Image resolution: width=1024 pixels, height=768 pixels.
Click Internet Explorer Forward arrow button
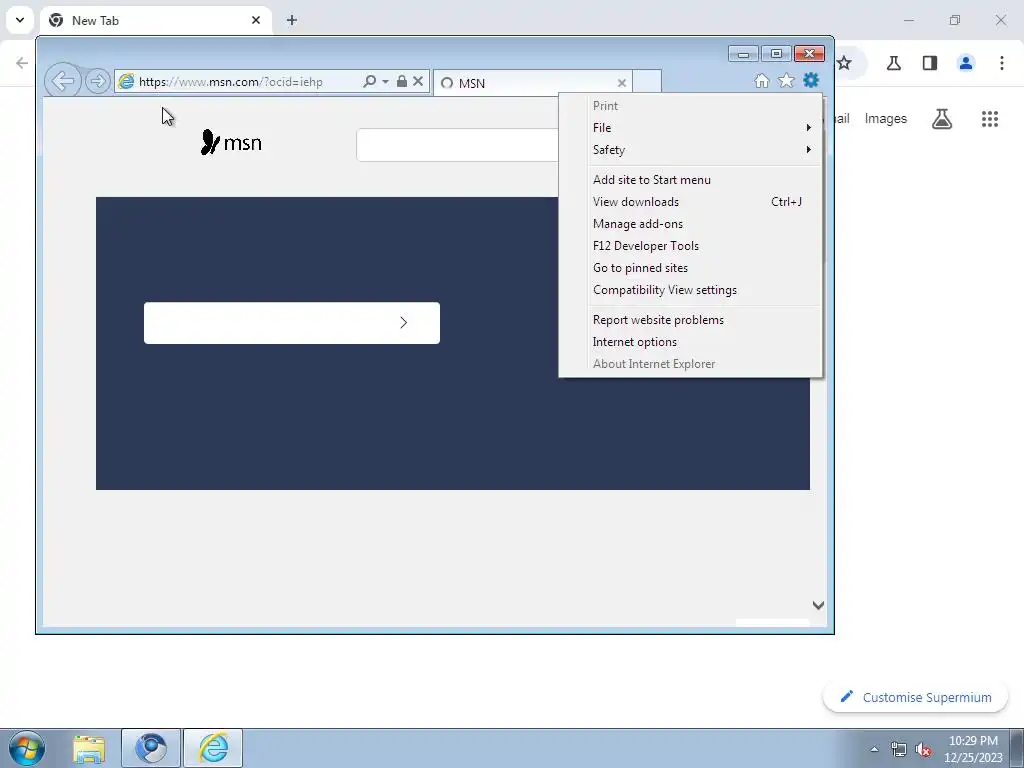point(97,82)
